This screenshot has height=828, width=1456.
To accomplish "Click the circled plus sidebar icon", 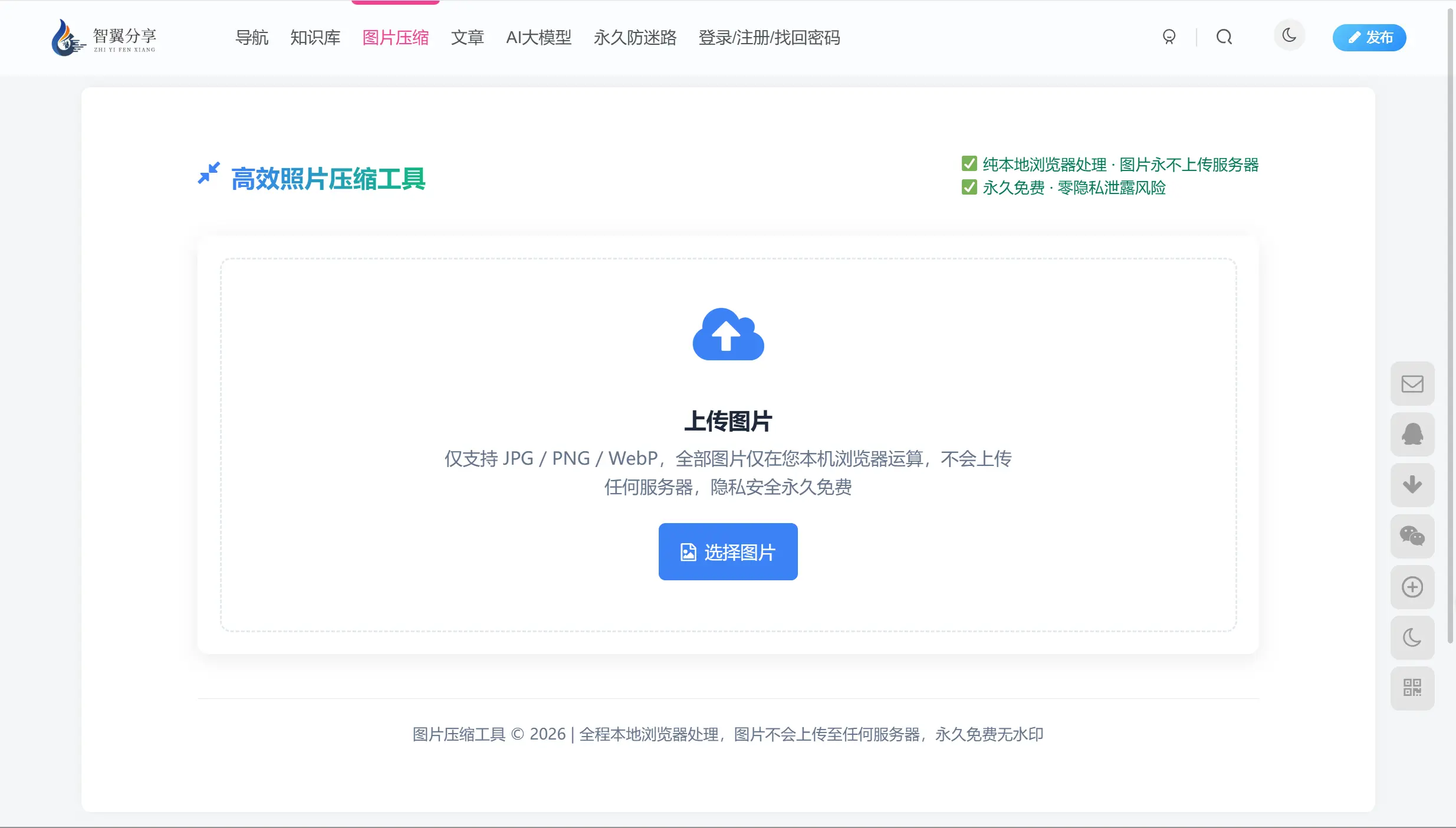I will tap(1412, 587).
